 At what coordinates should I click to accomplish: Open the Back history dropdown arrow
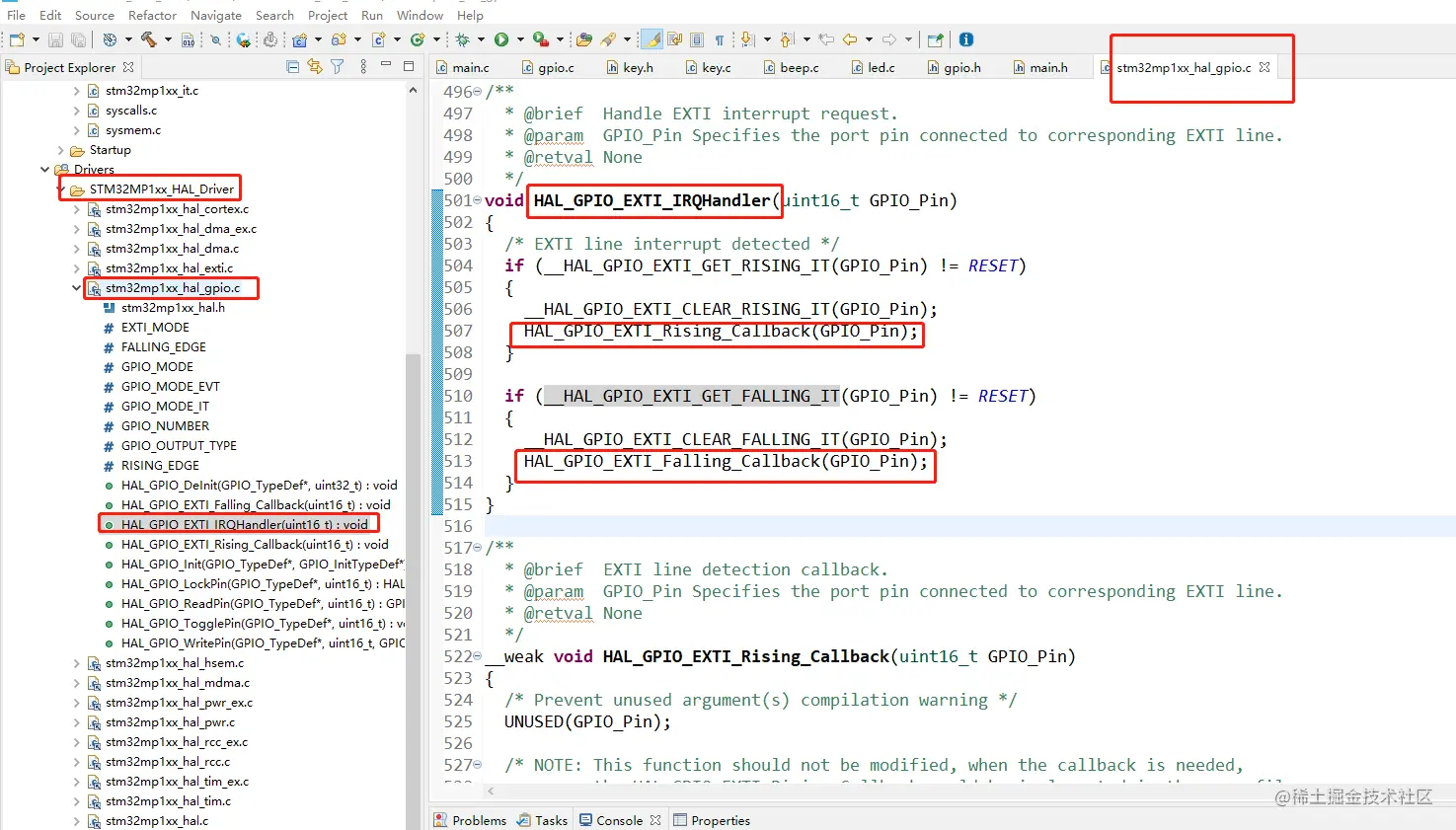[x=869, y=39]
